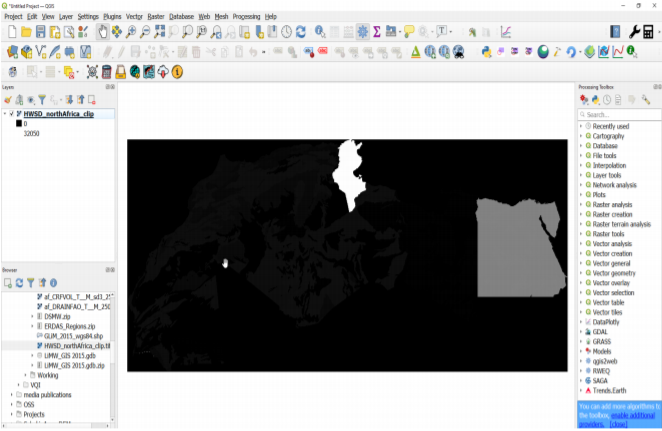
Task: Select the Trends.Earth toolbox entry
Action: pyautogui.click(x=609, y=391)
